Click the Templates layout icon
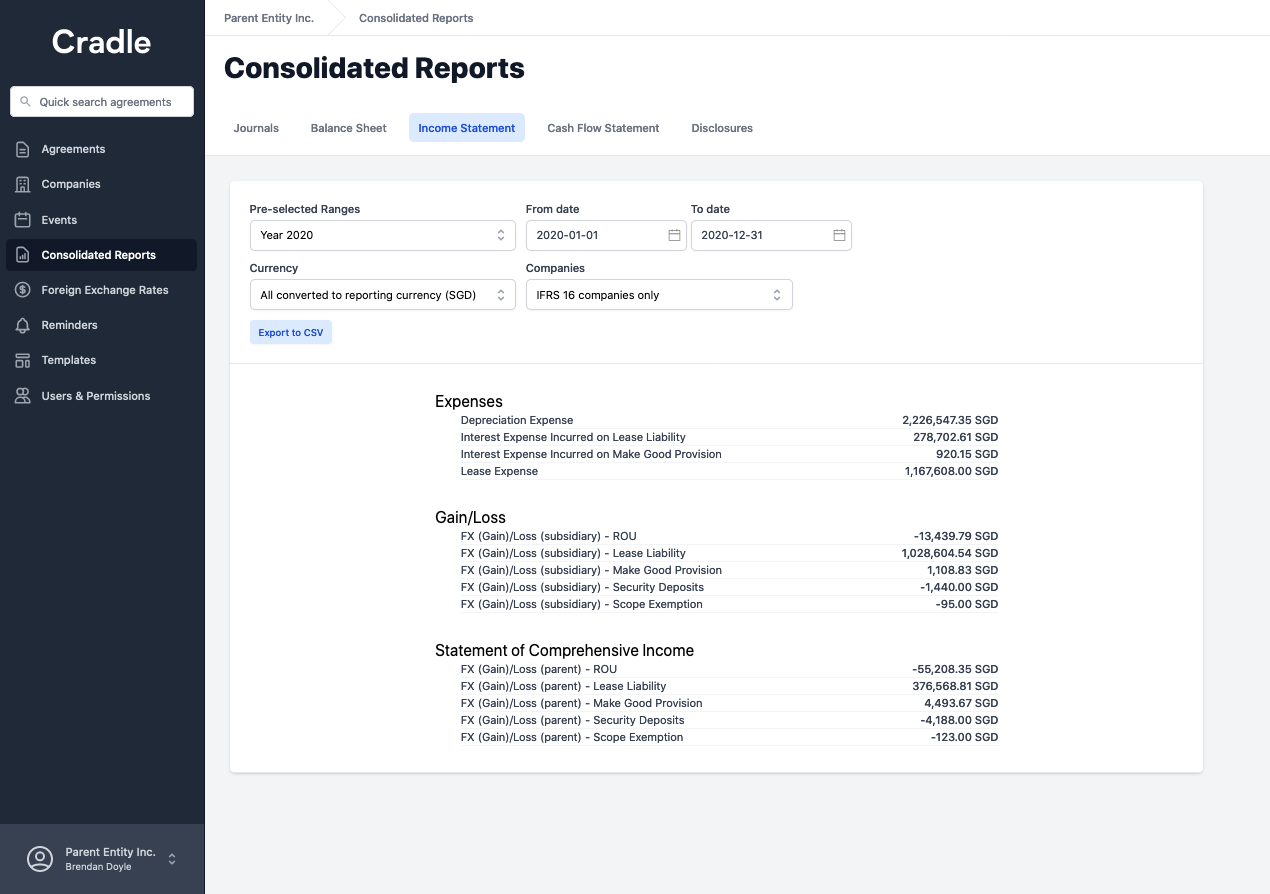This screenshot has width=1270, height=894. [23, 360]
